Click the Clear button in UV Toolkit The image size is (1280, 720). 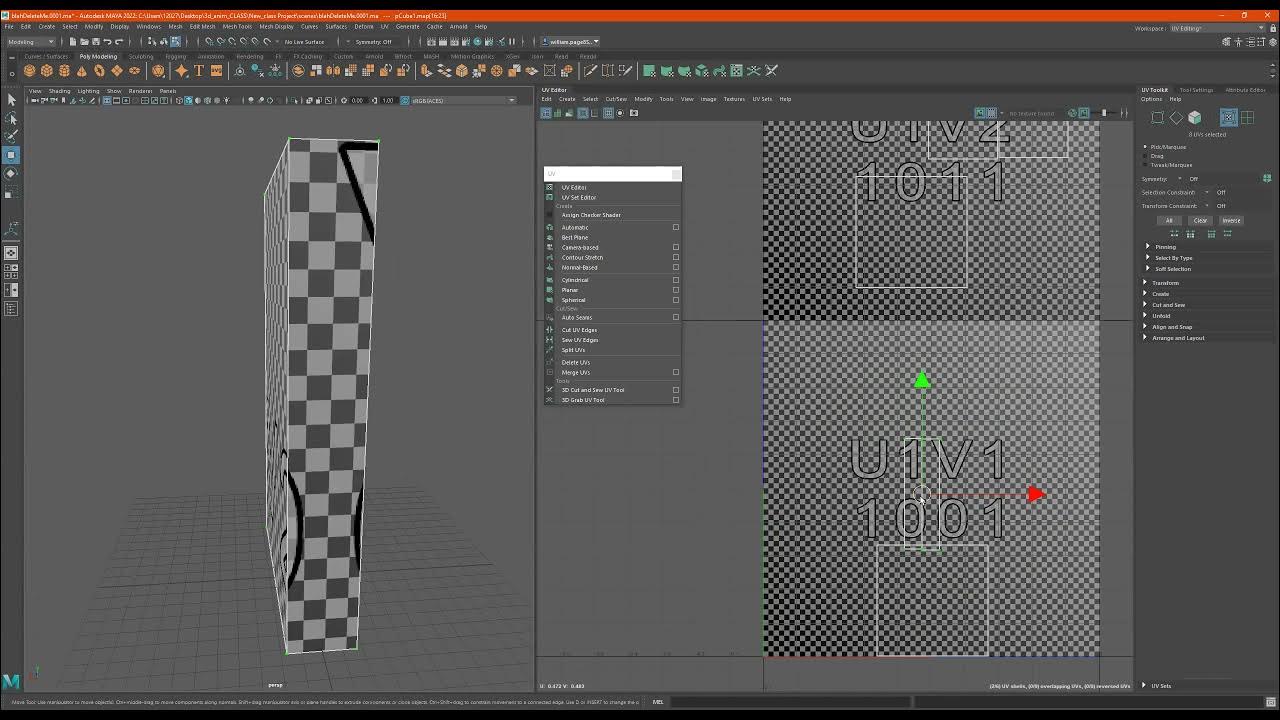1200,221
